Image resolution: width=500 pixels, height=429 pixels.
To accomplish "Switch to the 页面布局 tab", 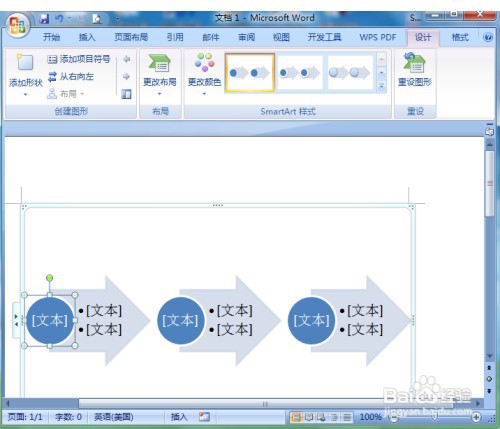I will [x=131, y=37].
